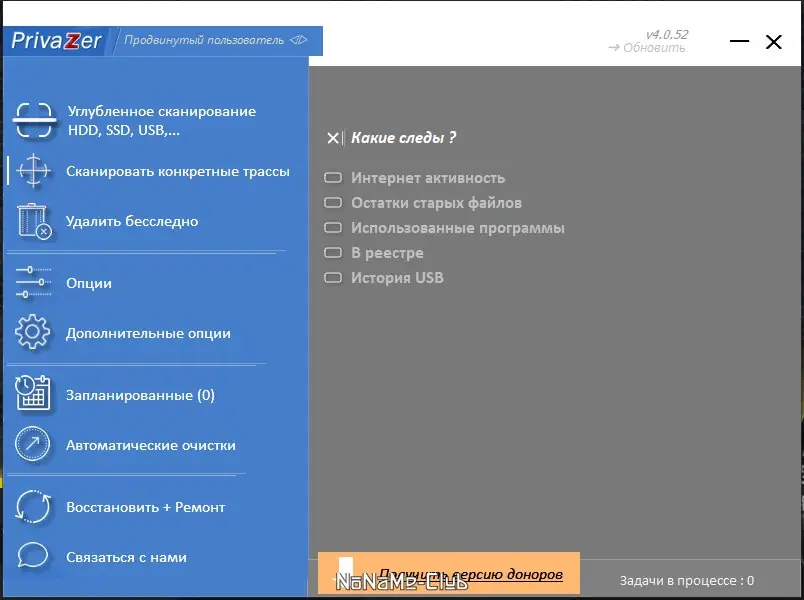Open Углубленное сканирование HDD, SSD, USB

[162, 121]
